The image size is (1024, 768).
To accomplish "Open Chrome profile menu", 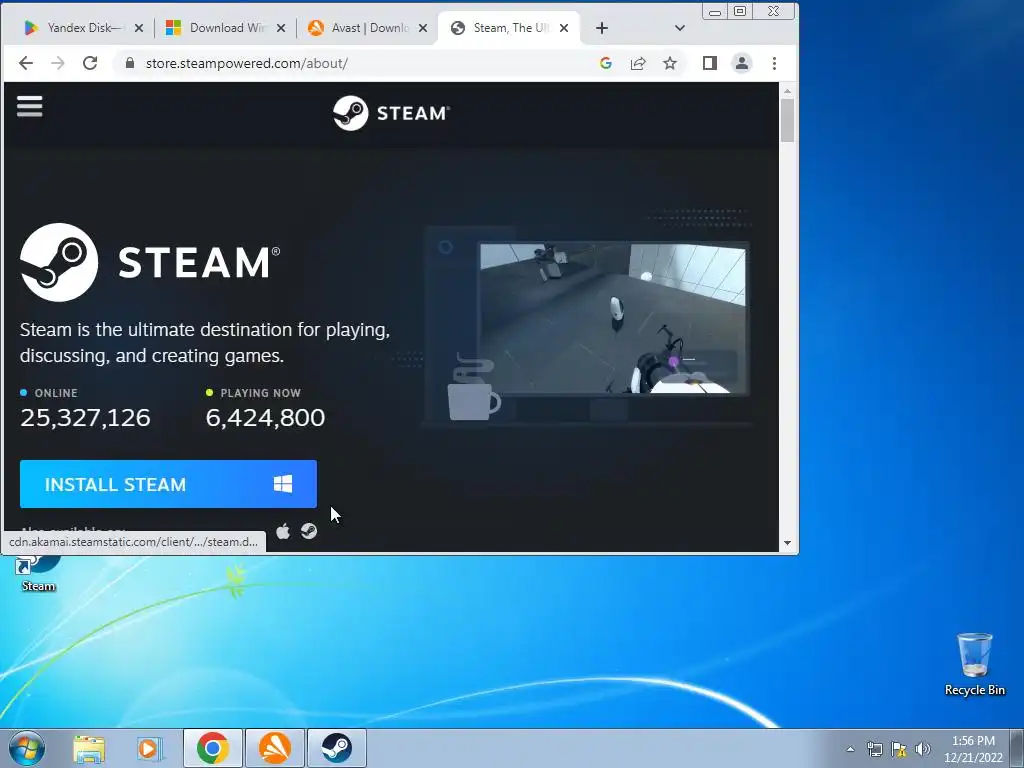I will [742, 63].
